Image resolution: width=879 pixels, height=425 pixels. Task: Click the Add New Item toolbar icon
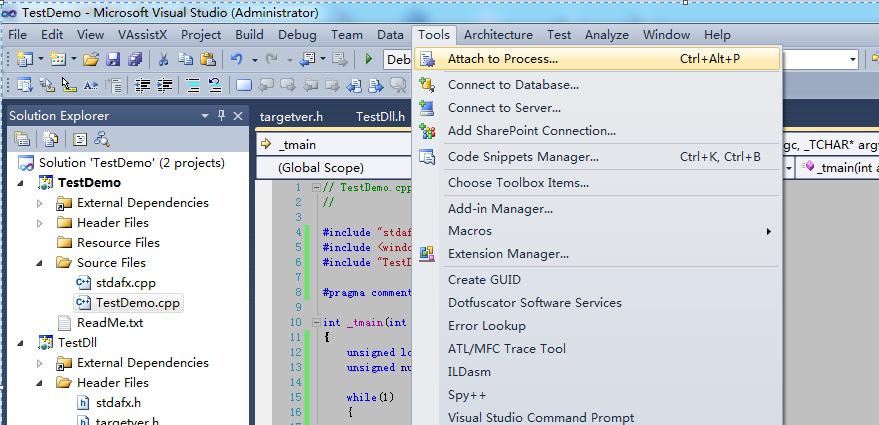pyautogui.click(x=58, y=59)
